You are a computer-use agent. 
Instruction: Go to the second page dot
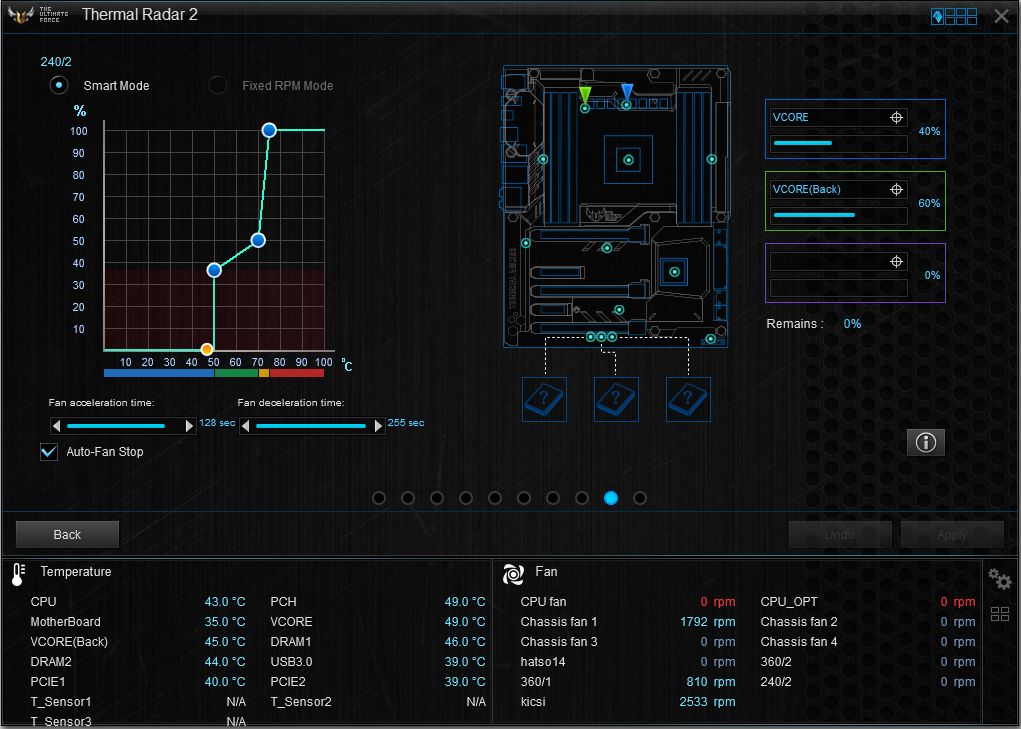pos(408,498)
